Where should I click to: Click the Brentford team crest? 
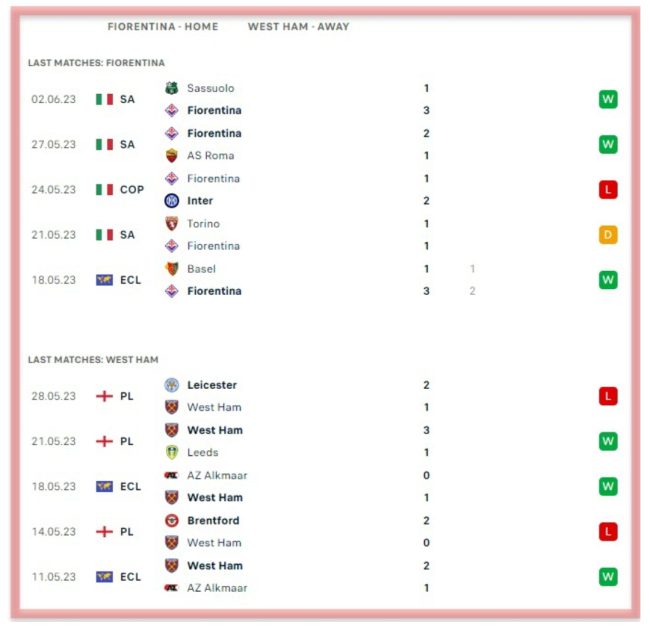click(x=171, y=521)
